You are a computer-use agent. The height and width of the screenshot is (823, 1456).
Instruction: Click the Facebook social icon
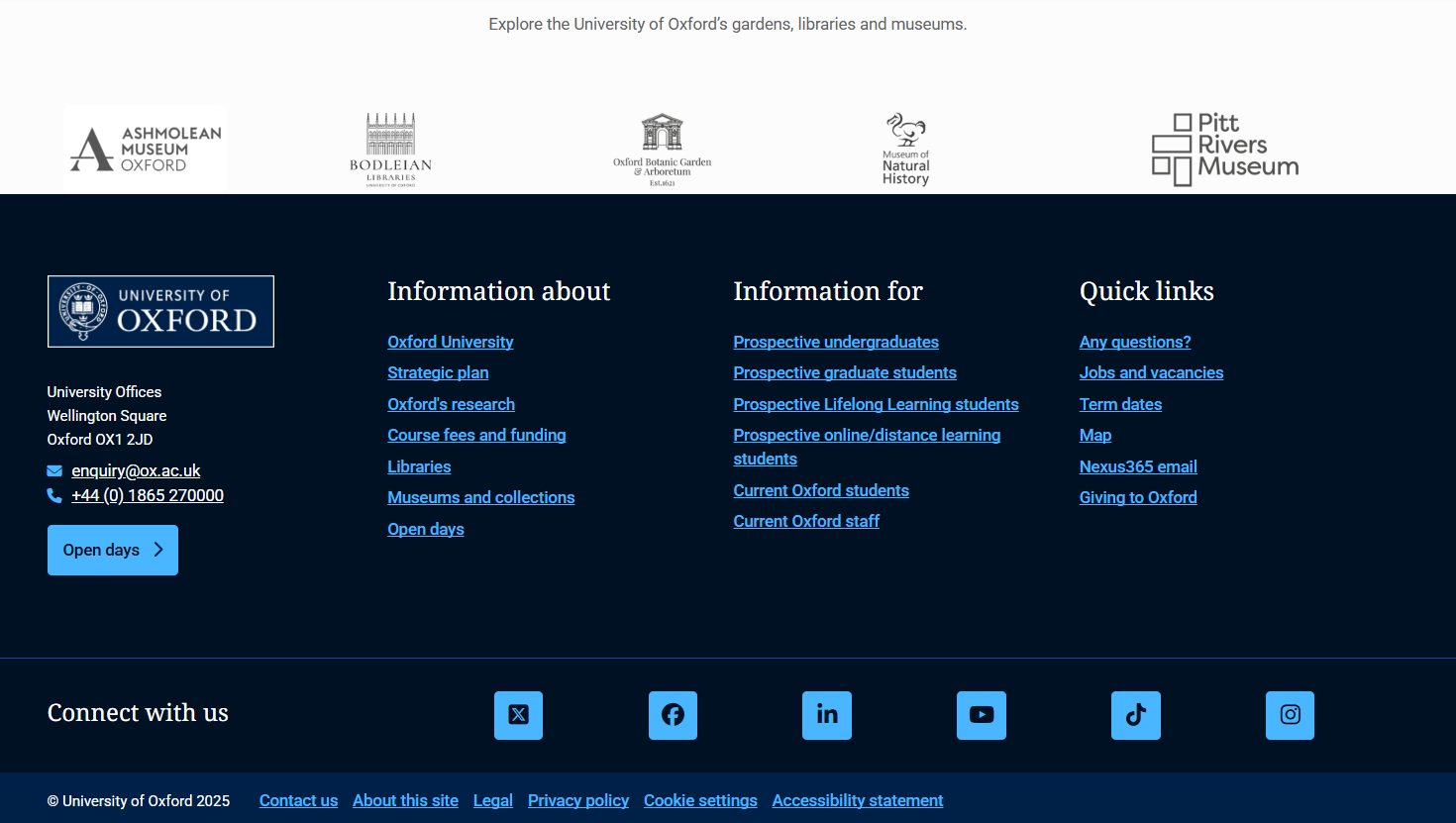(x=673, y=715)
